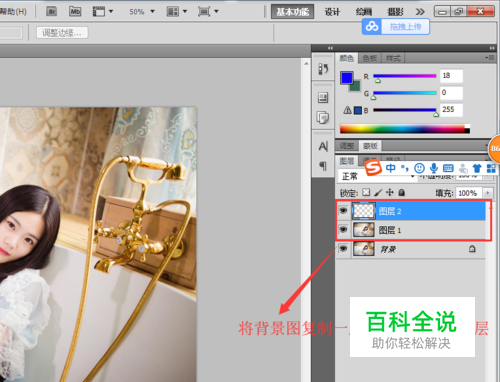Switch to the 摄影 workspace
Screen dimensions: 500x382
coord(395,12)
